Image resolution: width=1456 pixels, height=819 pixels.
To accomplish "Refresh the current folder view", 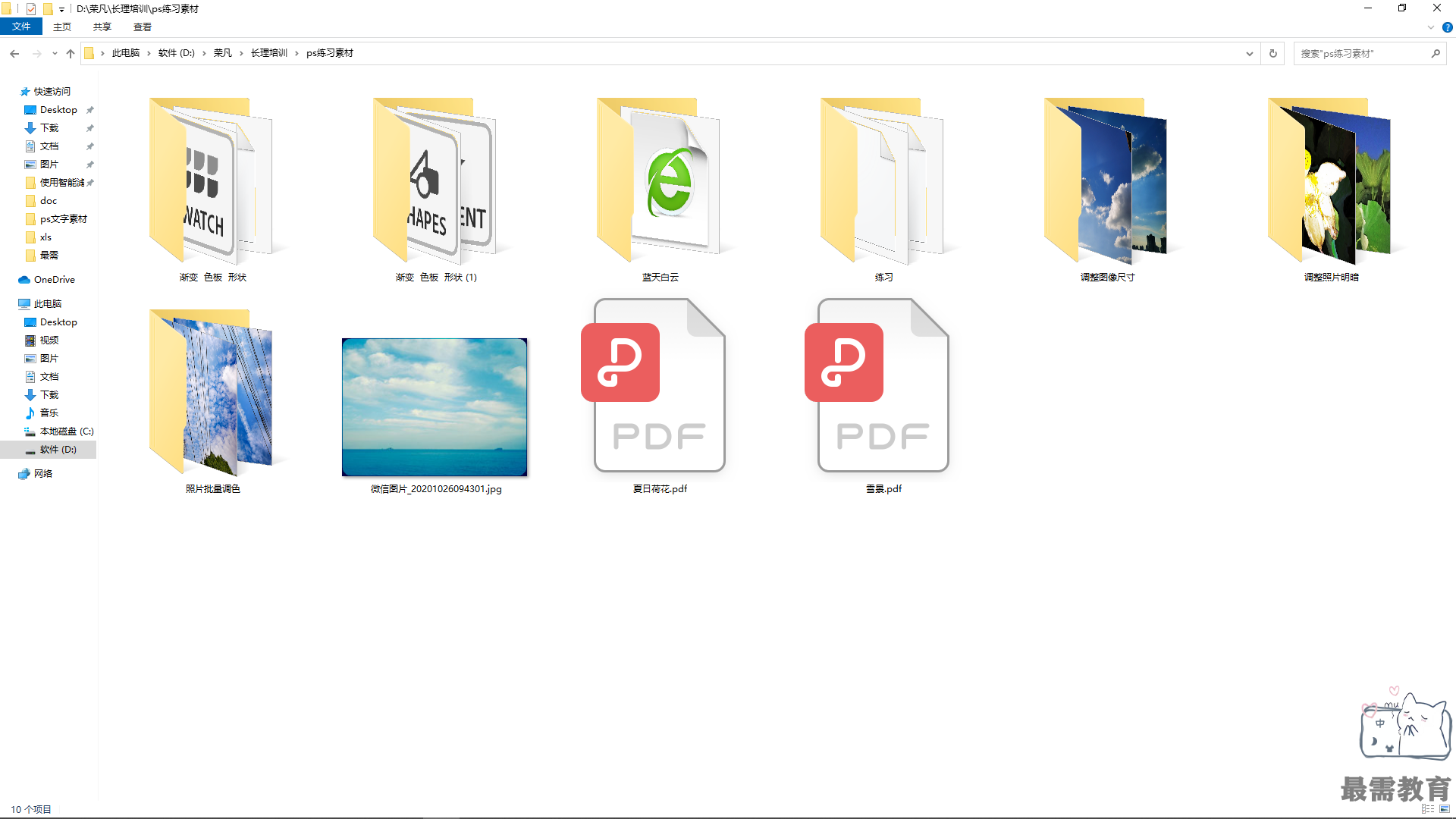I will click(x=1273, y=53).
